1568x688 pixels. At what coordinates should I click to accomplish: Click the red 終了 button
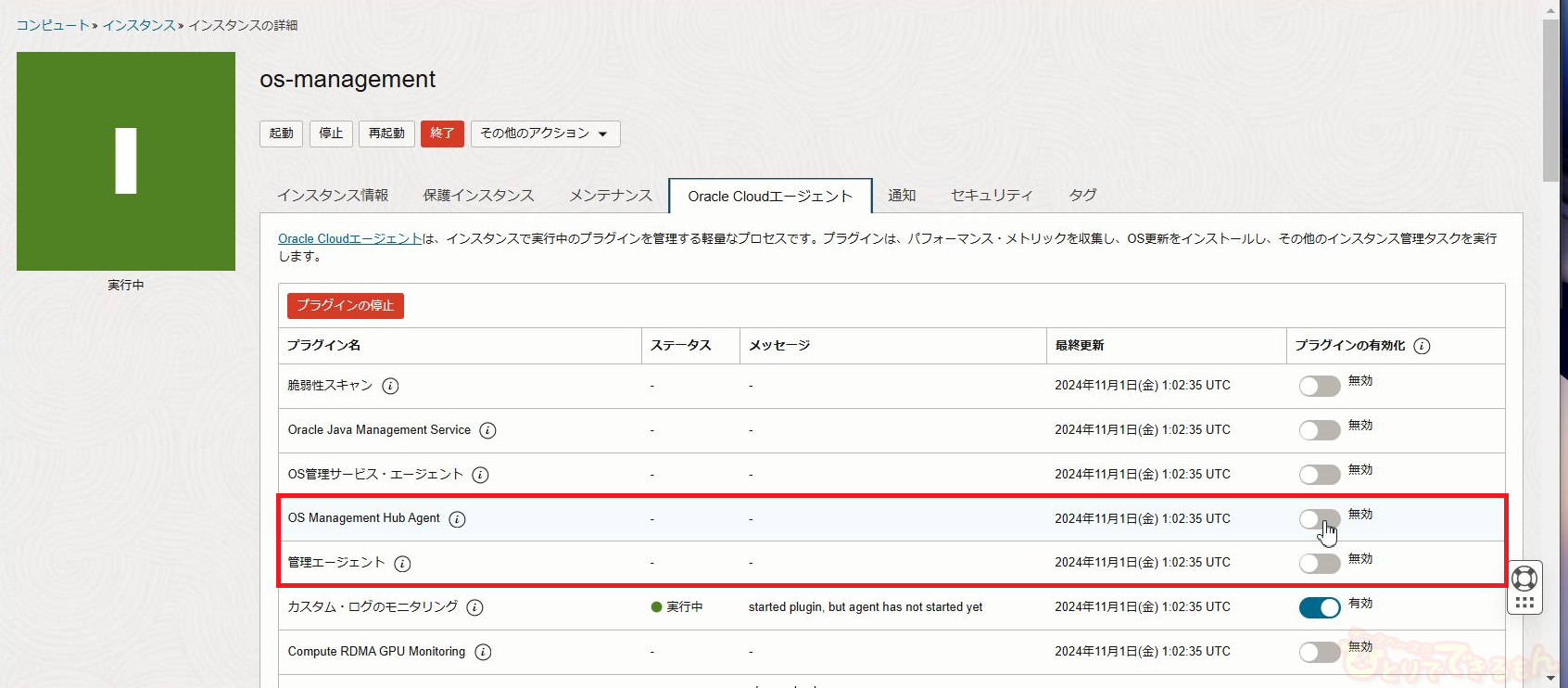(442, 134)
